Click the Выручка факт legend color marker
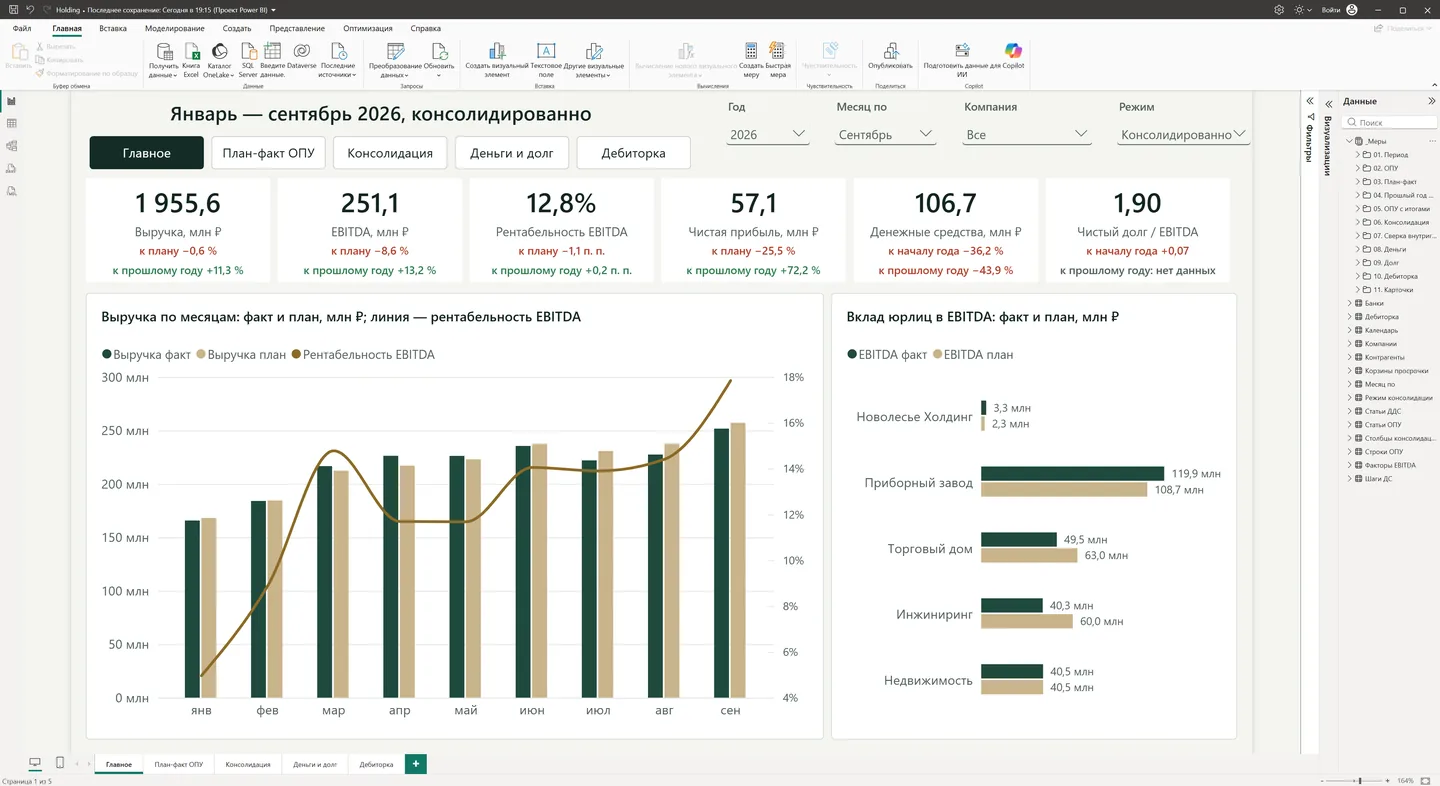Image resolution: width=1440 pixels, height=786 pixels. coord(106,354)
